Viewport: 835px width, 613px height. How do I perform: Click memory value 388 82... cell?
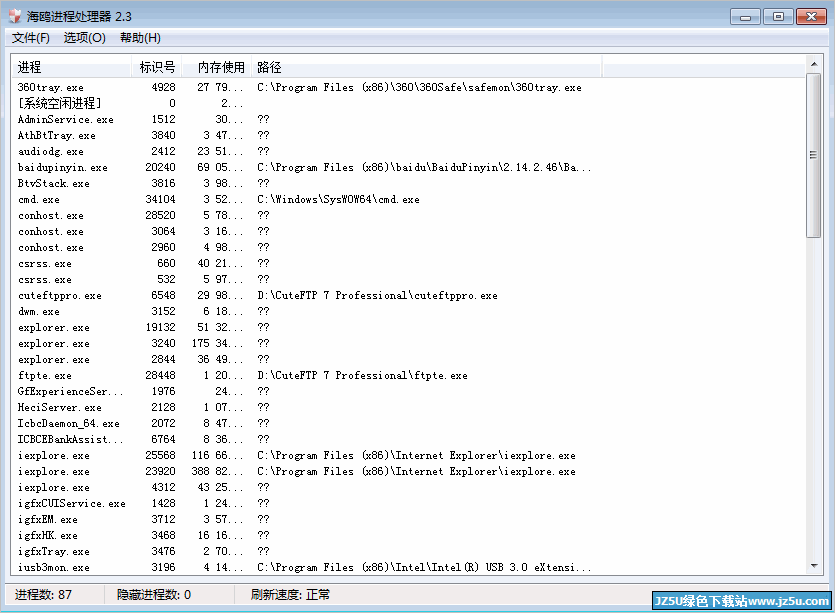point(217,471)
